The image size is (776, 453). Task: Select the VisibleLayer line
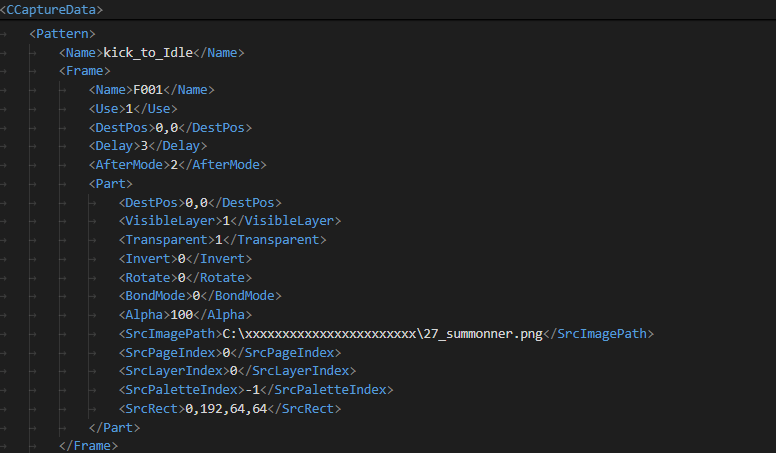pos(230,220)
